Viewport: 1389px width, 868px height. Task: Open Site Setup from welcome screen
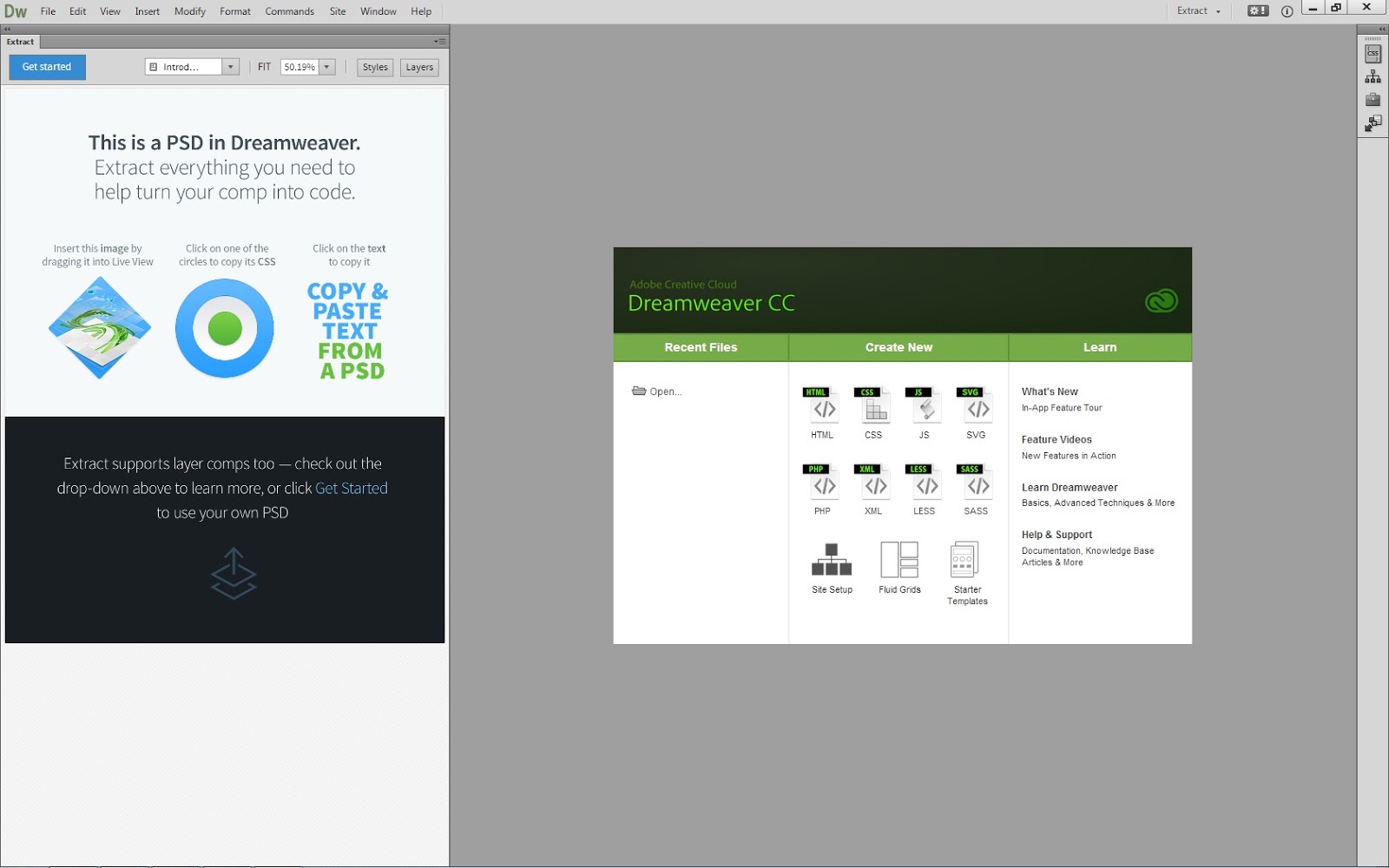tap(832, 569)
